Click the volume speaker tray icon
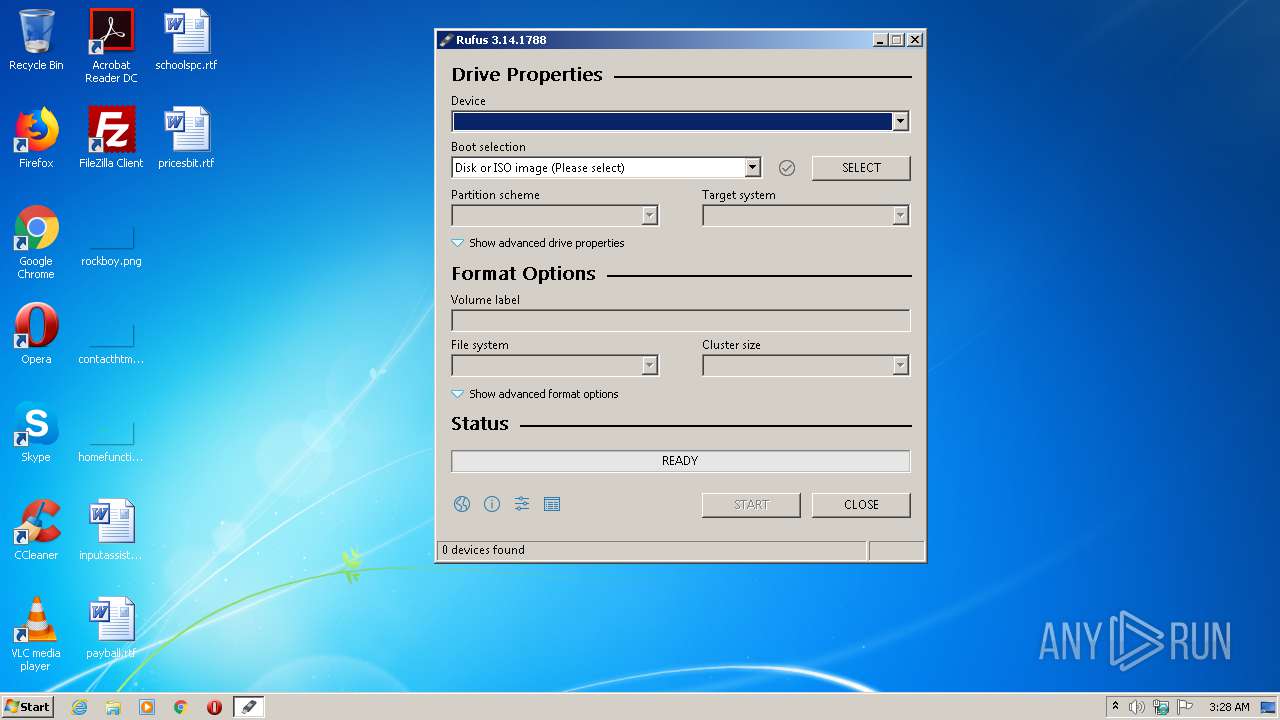Image resolution: width=1280 pixels, height=720 pixels. click(1137, 707)
